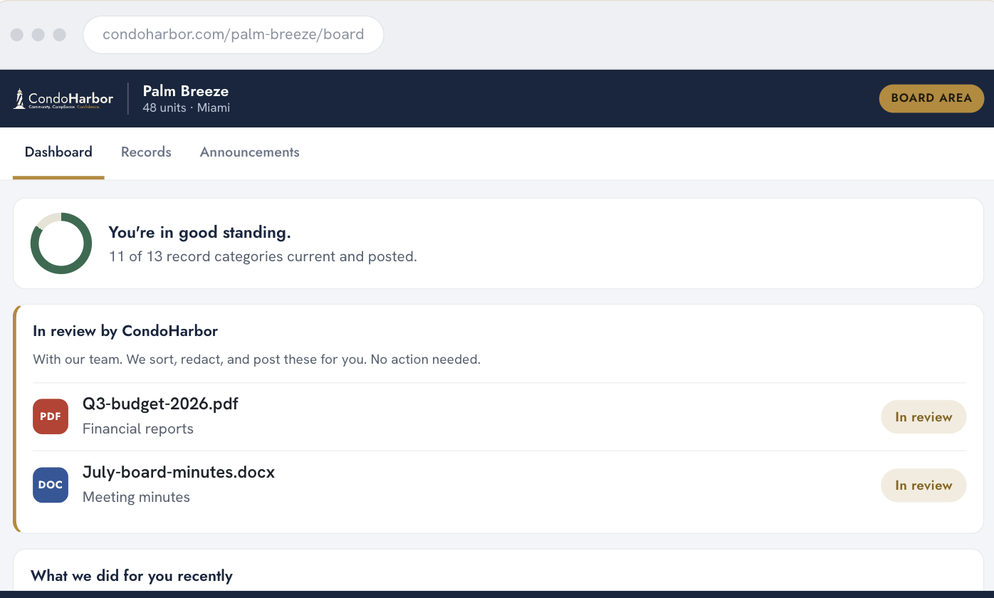Click the green compliance progress ring
Screen dimensions: 994x598
click(x=61, y=244)
